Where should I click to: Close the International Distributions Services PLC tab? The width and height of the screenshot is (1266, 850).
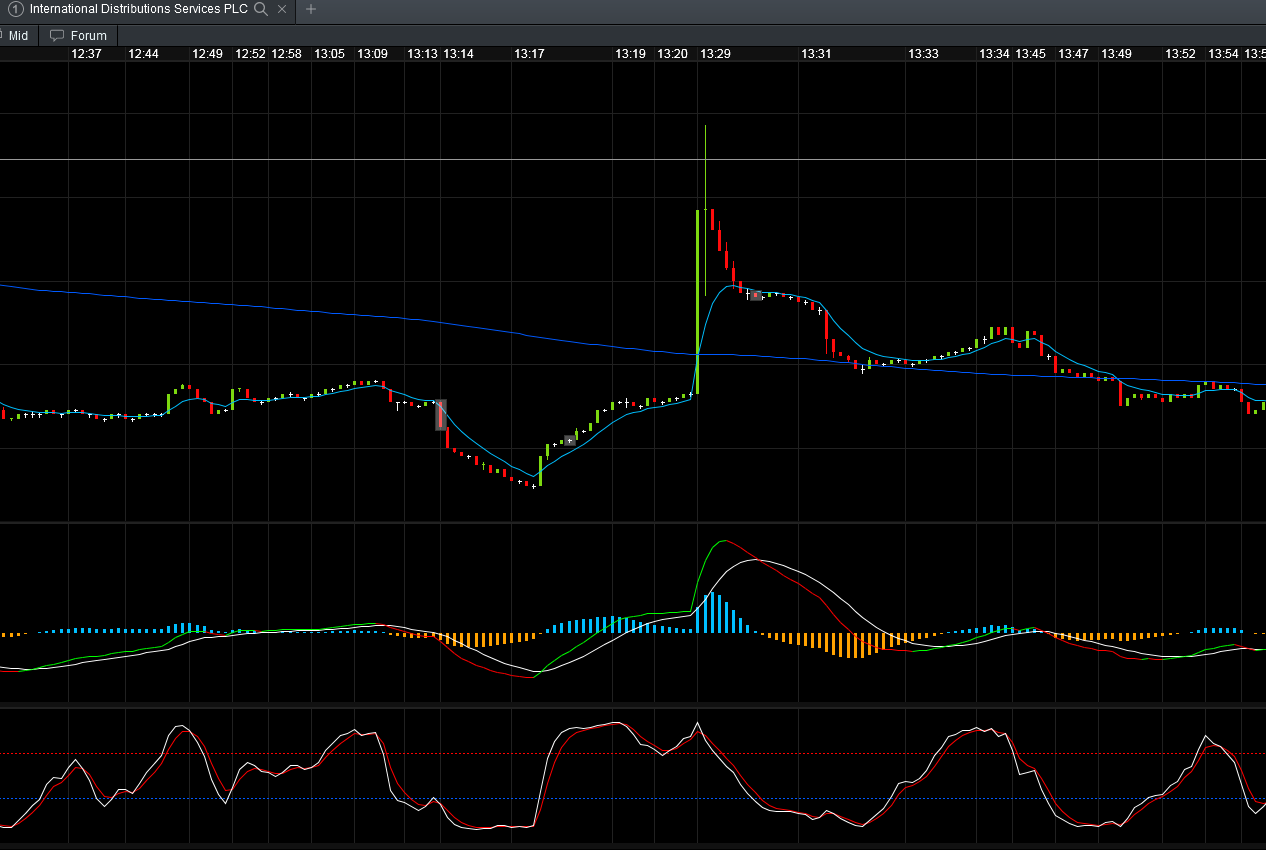tap(283, 9)
